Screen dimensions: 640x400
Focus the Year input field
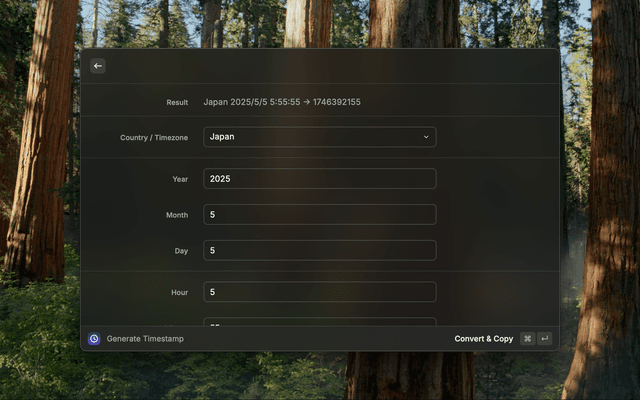[319, 179]
